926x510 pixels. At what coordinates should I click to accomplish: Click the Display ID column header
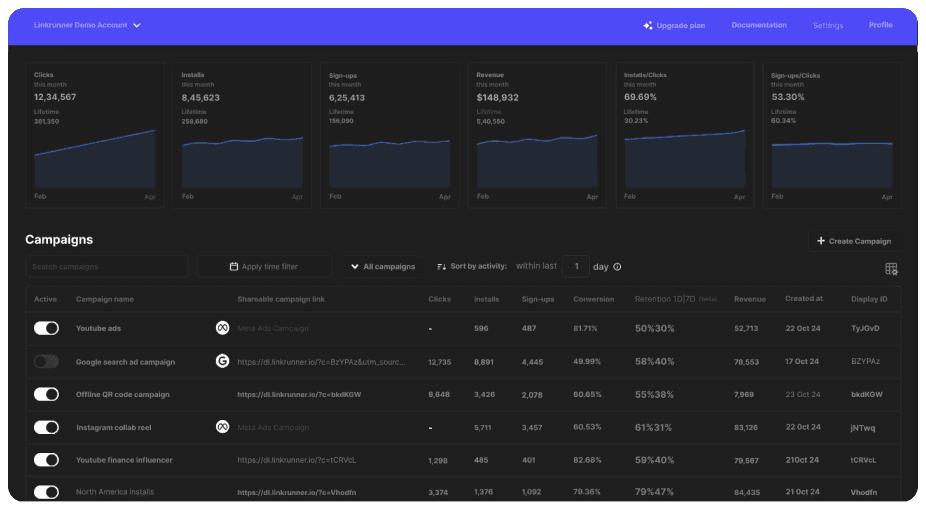(869, 299)
